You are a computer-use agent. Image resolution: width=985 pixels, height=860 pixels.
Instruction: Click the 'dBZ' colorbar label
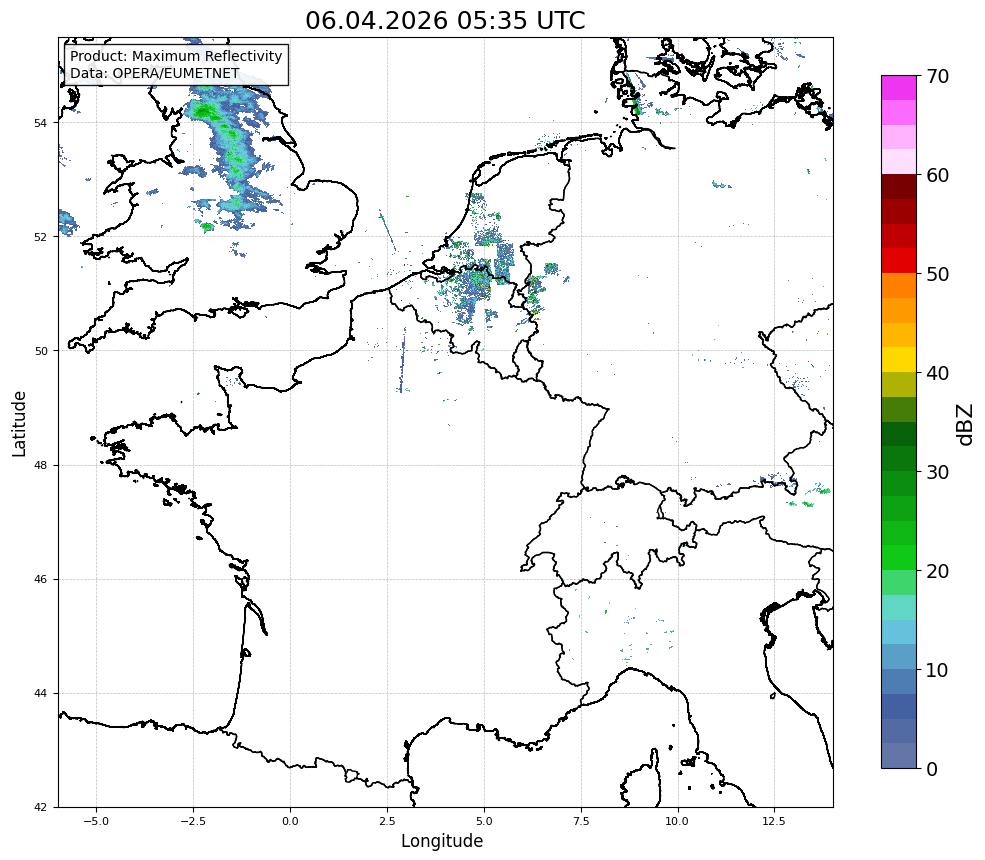[x=966, y=425]
